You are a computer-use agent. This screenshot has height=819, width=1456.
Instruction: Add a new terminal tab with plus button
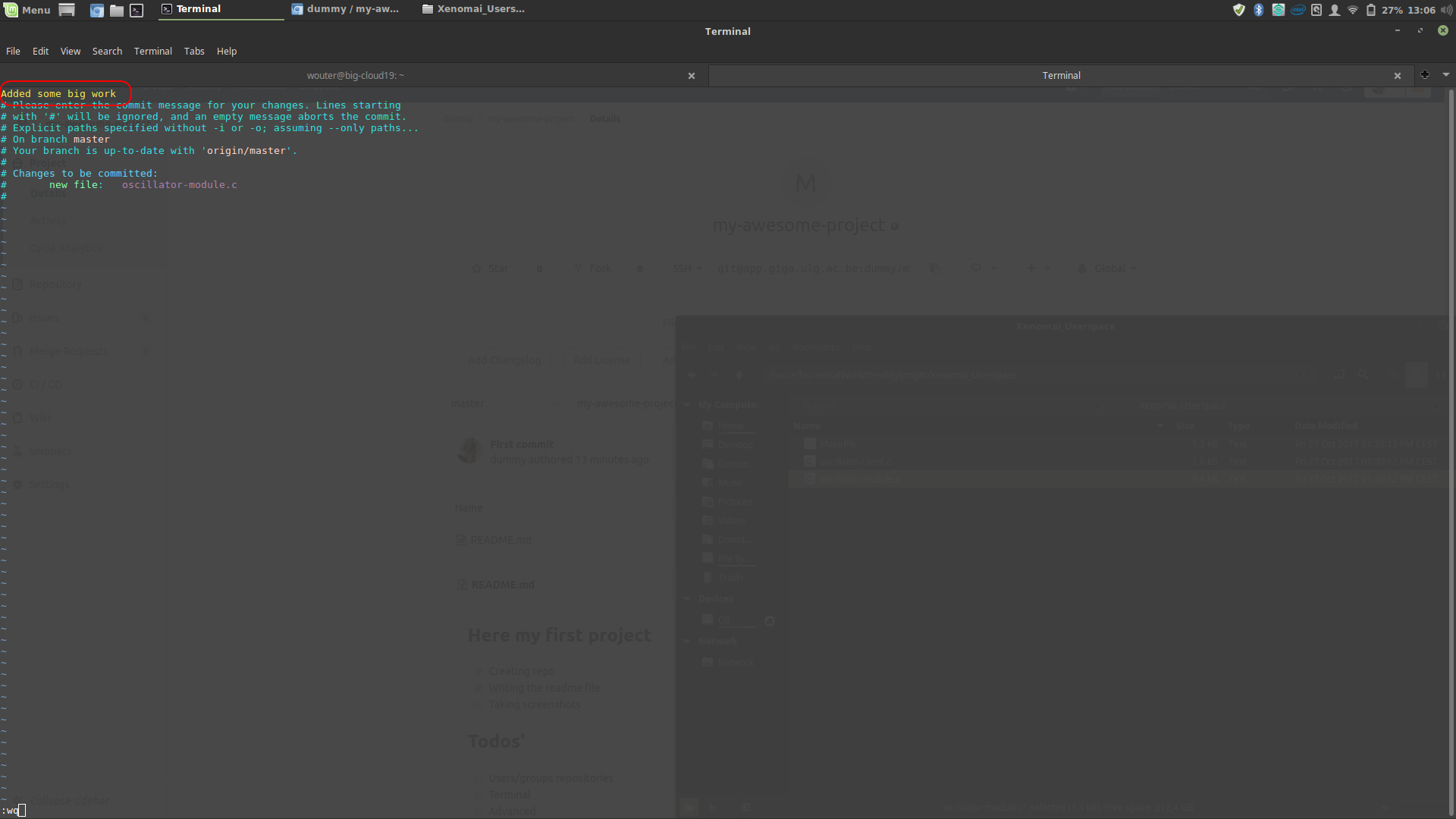pyautogui.click(x=1425, y=74)
